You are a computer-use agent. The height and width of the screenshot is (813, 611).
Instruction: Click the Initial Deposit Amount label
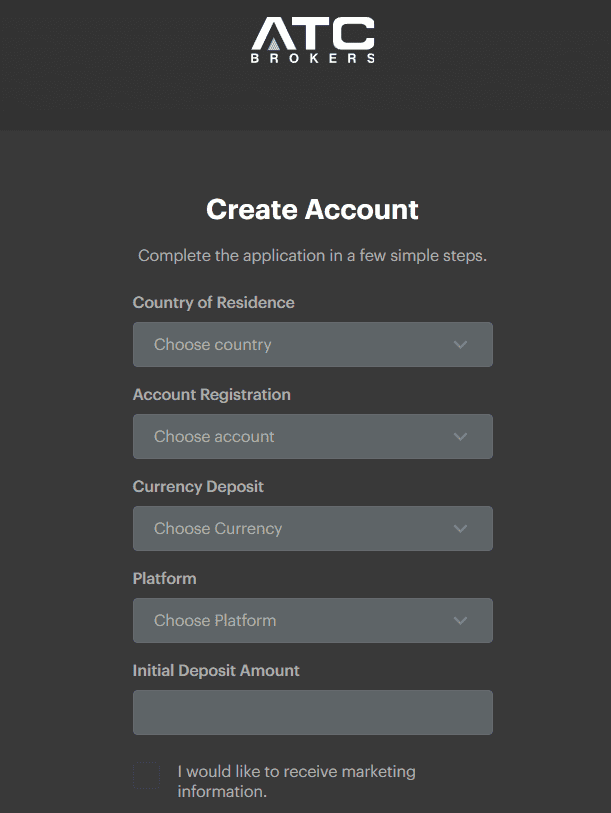point(216,670)
